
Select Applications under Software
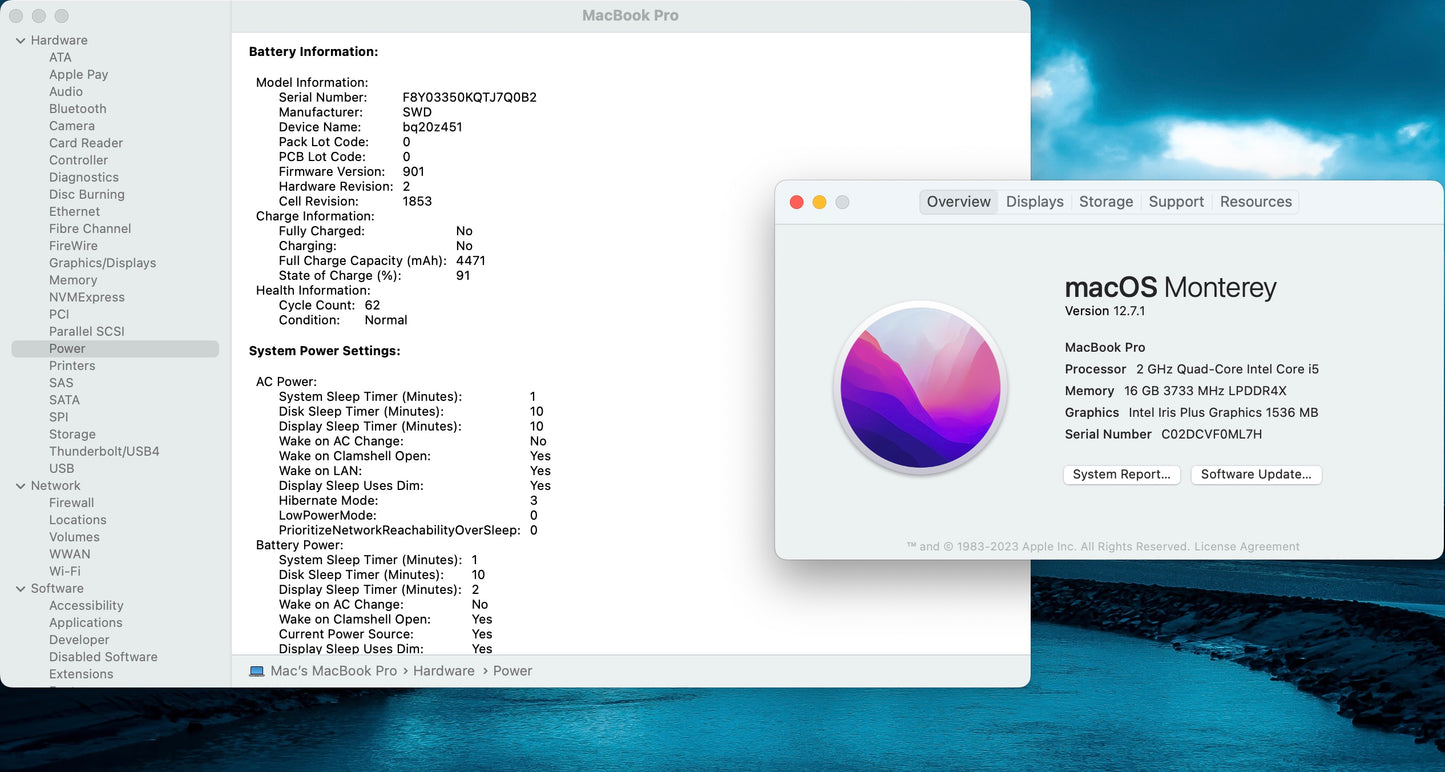click(x=86, y=623)
